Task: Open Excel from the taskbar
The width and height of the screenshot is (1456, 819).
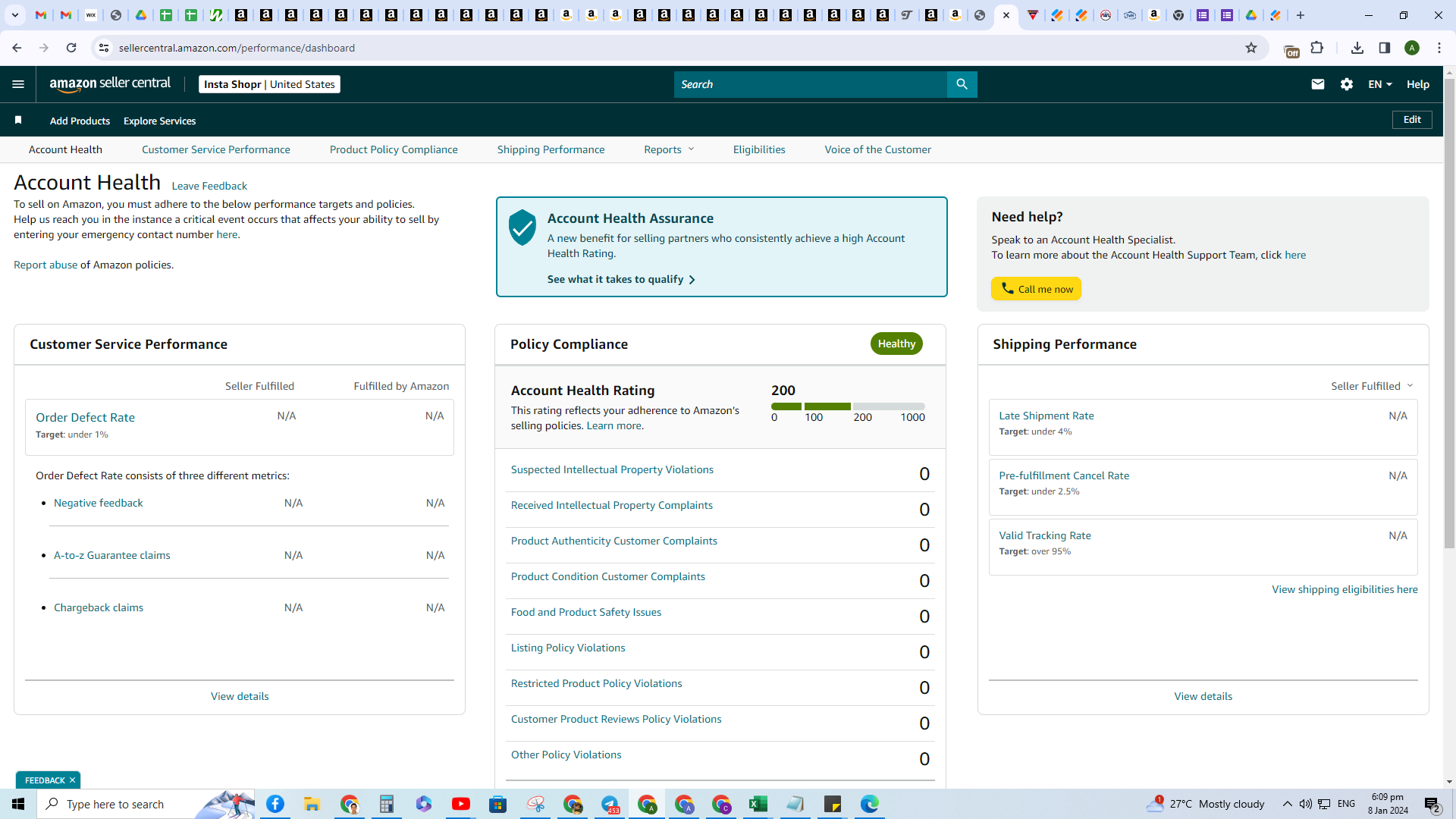Action: [758, 804]
